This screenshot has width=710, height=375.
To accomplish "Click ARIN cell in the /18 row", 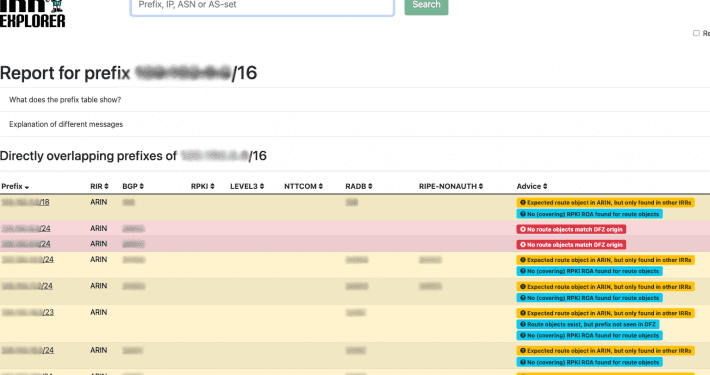I will pyautogui.click(x=99, y=202).
